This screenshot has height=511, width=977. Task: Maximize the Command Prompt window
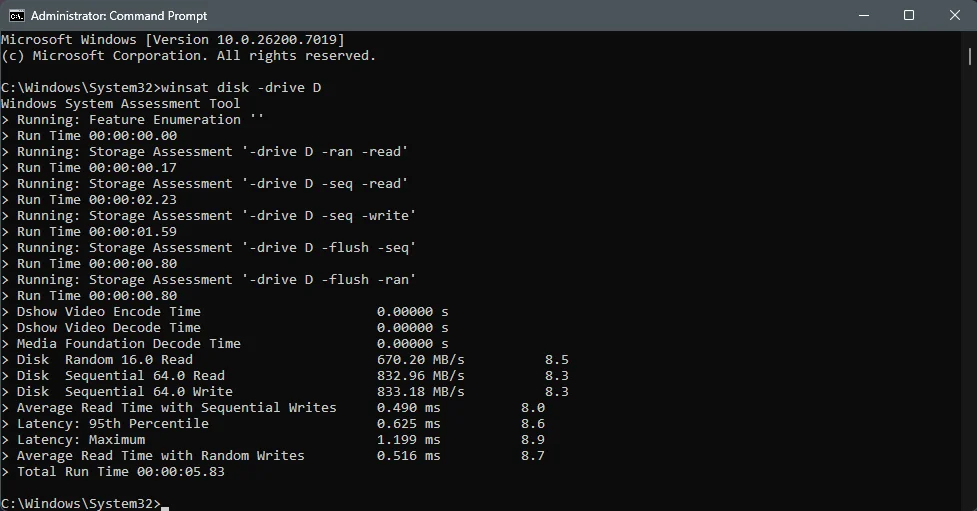909,16
